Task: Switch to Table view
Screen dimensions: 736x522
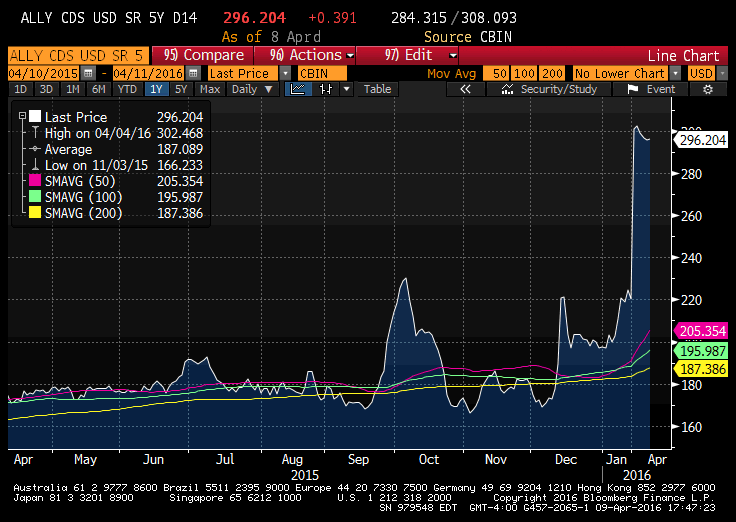Action: click(377, 89)
